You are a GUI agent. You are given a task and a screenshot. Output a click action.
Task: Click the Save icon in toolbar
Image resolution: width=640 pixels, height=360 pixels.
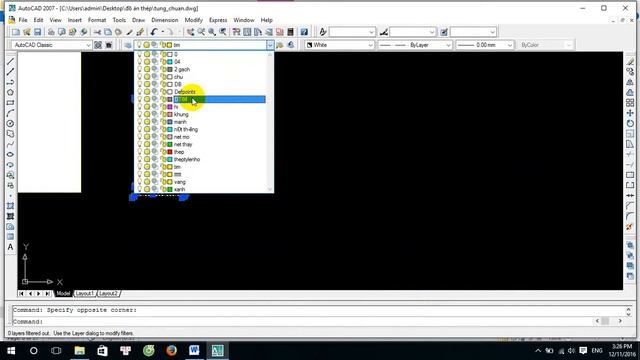pos(38,32)
